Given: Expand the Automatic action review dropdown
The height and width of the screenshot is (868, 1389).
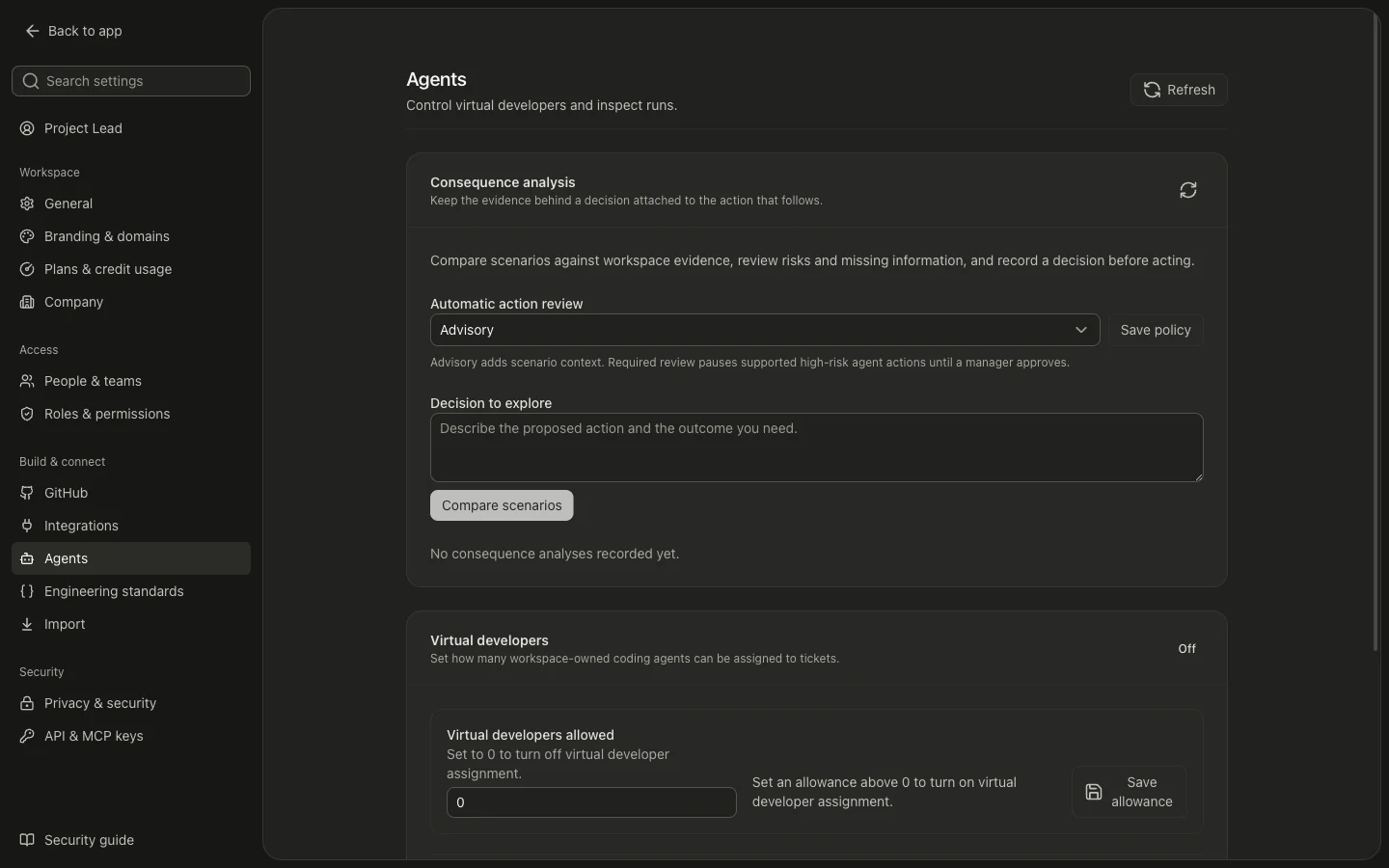Looking at the screenshot, I should pos(765,330).
